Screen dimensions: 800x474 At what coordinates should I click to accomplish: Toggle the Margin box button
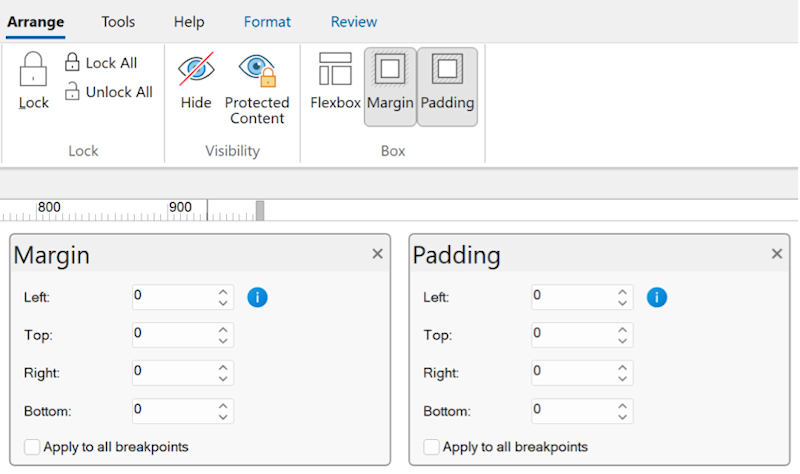(390, 71)
